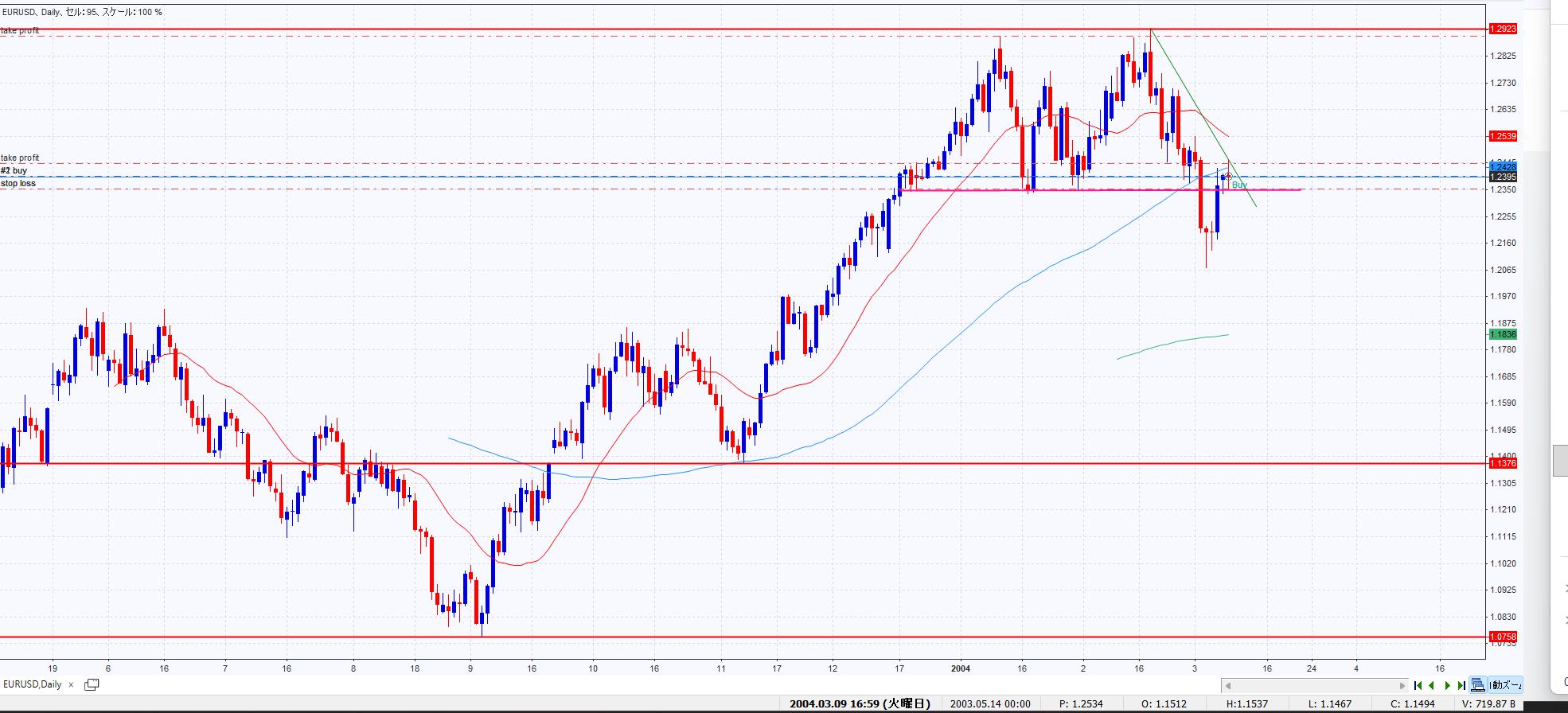The height and width of the screenshot is (713, 1568).
Task: Click the green 'Buy' marker on chart
Action: (x=1239, y=185)
